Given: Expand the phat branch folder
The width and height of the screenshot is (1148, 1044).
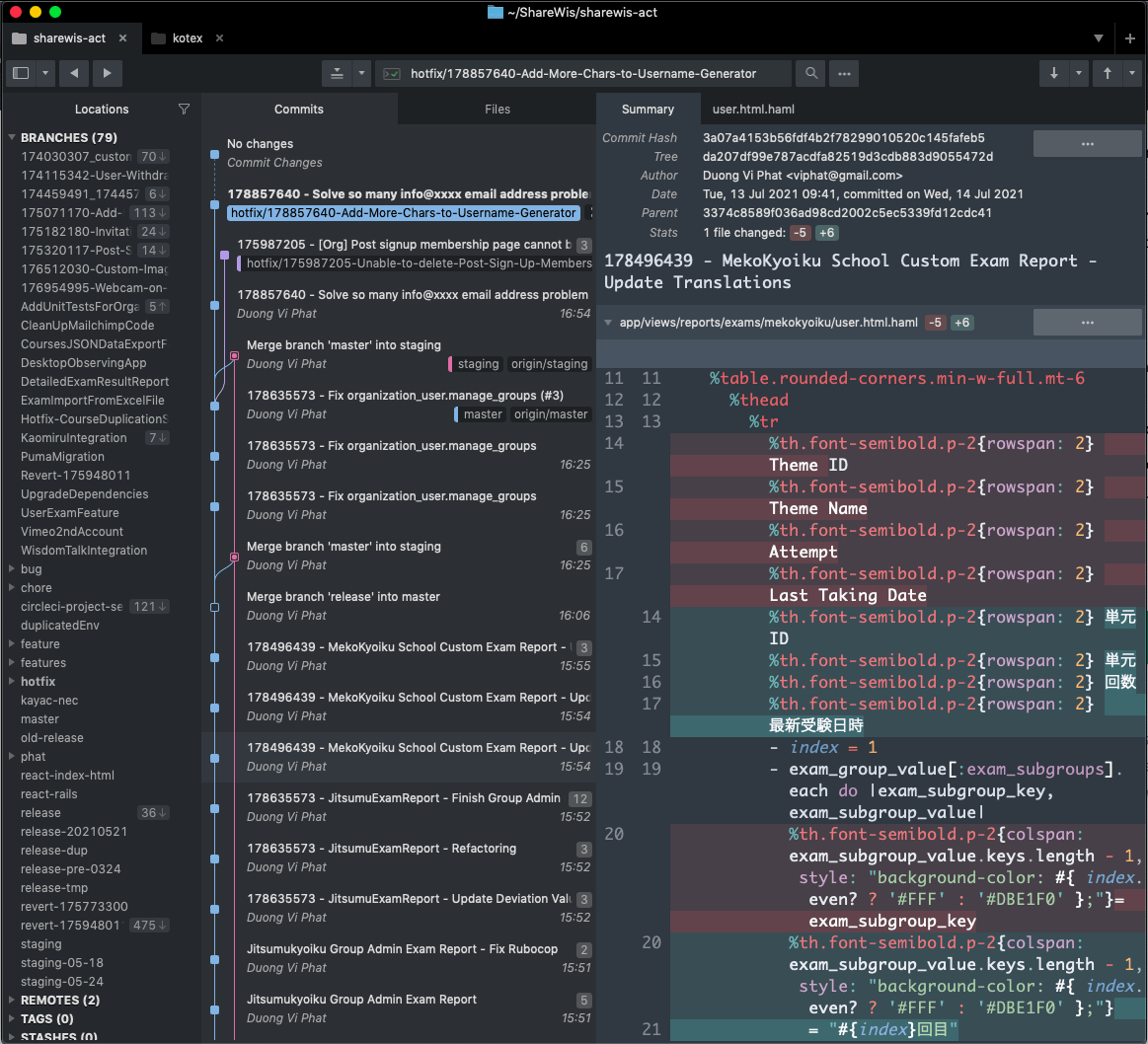Looking at the screenshot, I should 12,756.
